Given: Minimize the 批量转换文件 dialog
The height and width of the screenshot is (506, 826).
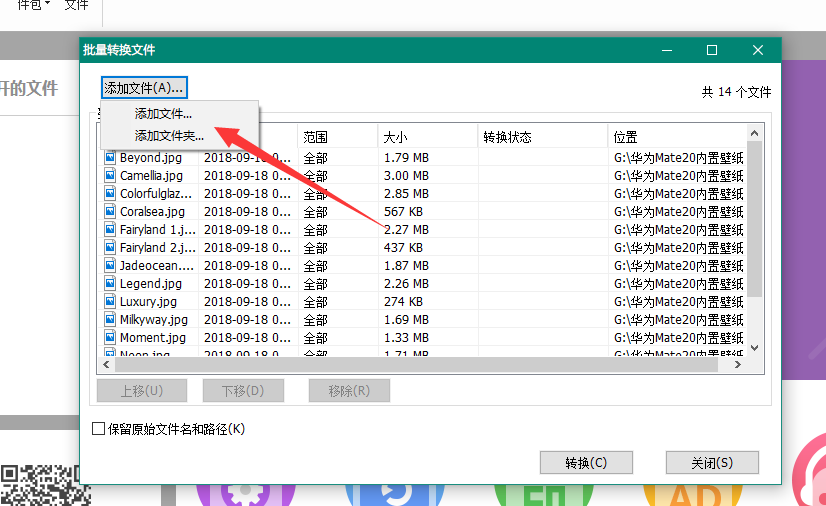Looking at the screenshot, I should point(667,50).
